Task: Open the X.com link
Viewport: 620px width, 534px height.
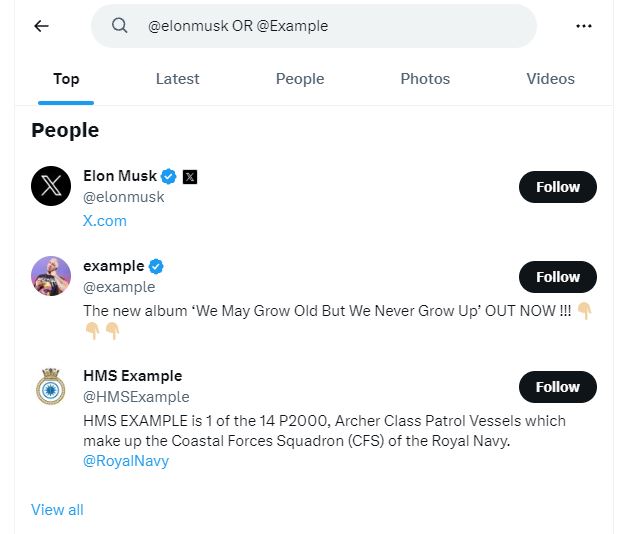Action: click(105, 221)
